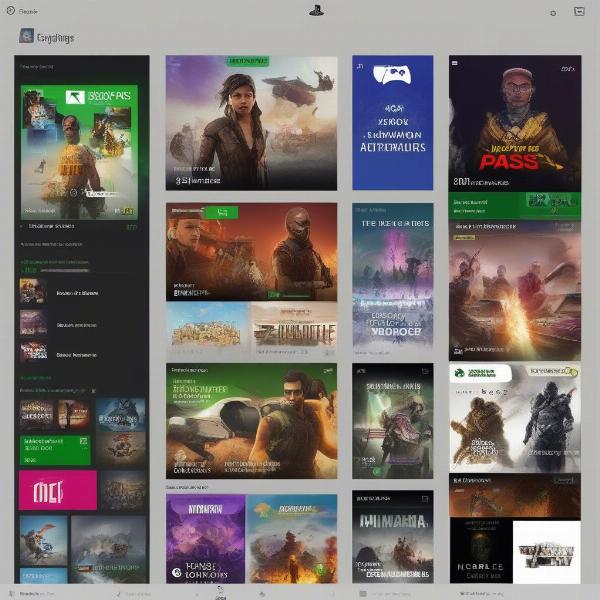Click the white pill label on the two-creatures card

481,373
